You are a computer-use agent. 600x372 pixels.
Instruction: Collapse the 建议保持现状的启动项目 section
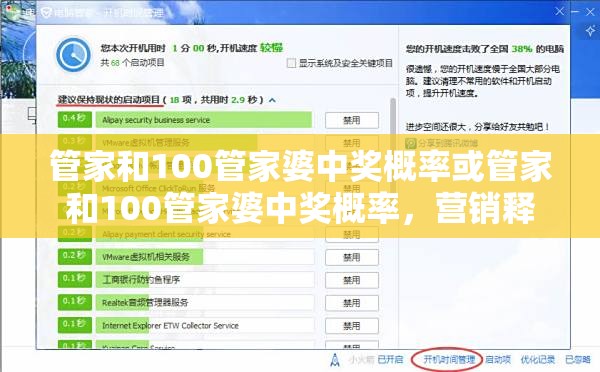272,100
